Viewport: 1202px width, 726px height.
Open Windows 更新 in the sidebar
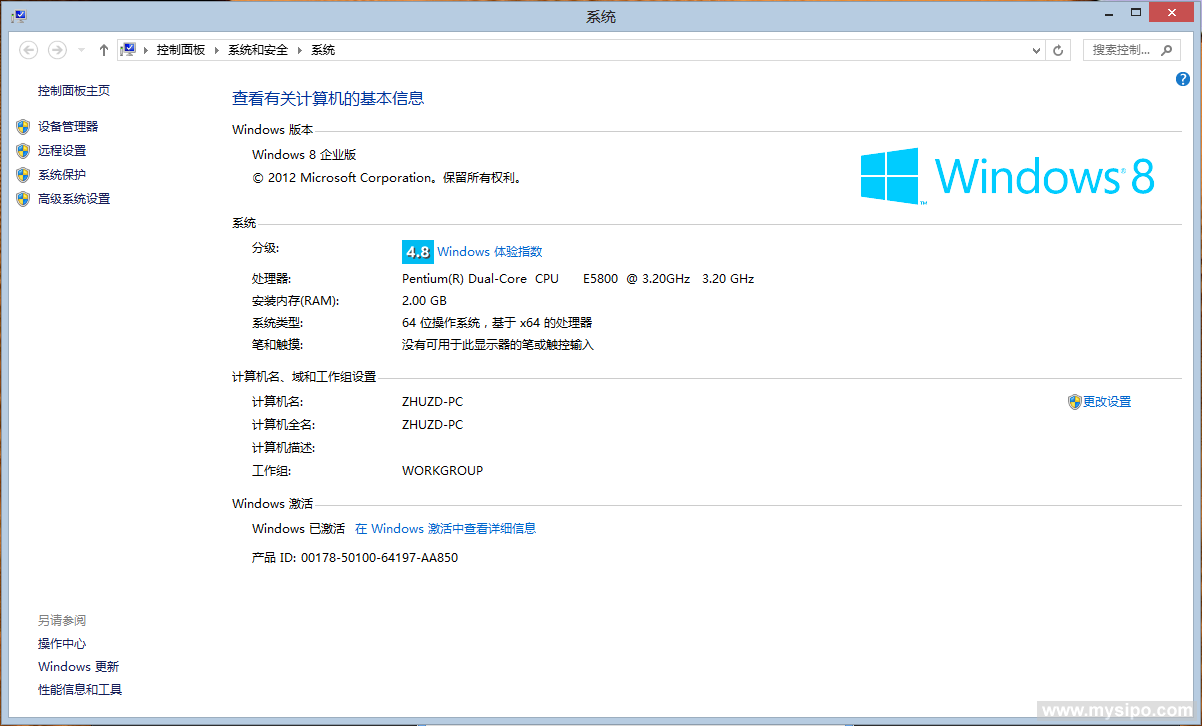pos(78,667)
